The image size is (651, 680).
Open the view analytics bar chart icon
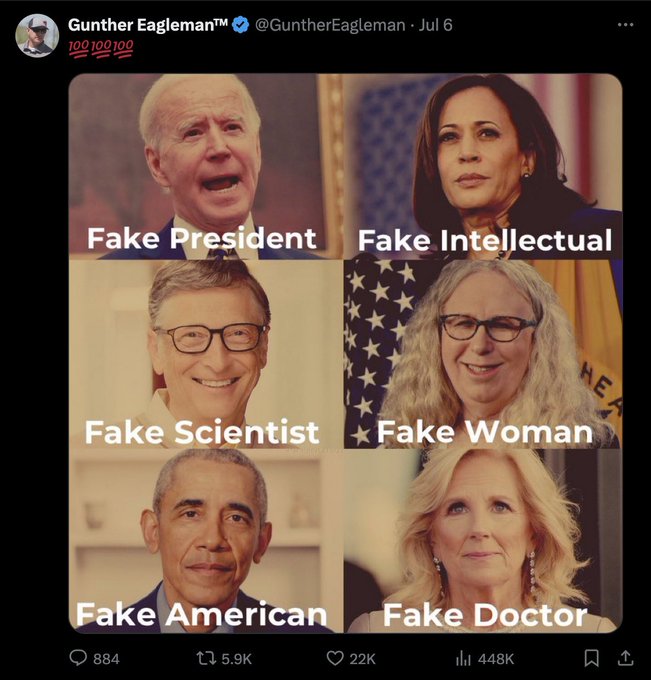pos(463,658)
